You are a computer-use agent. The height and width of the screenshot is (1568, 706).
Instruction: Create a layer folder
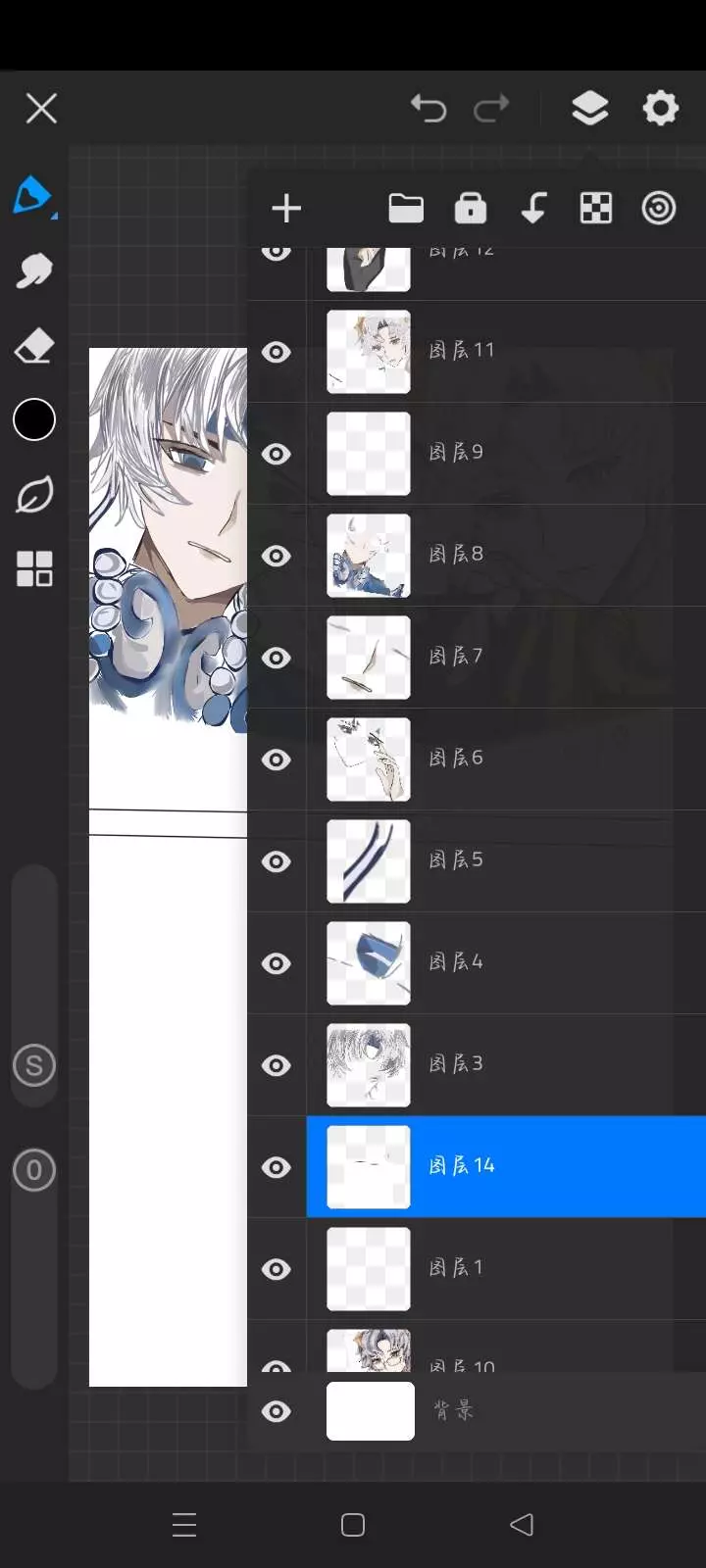click(406, 208)
